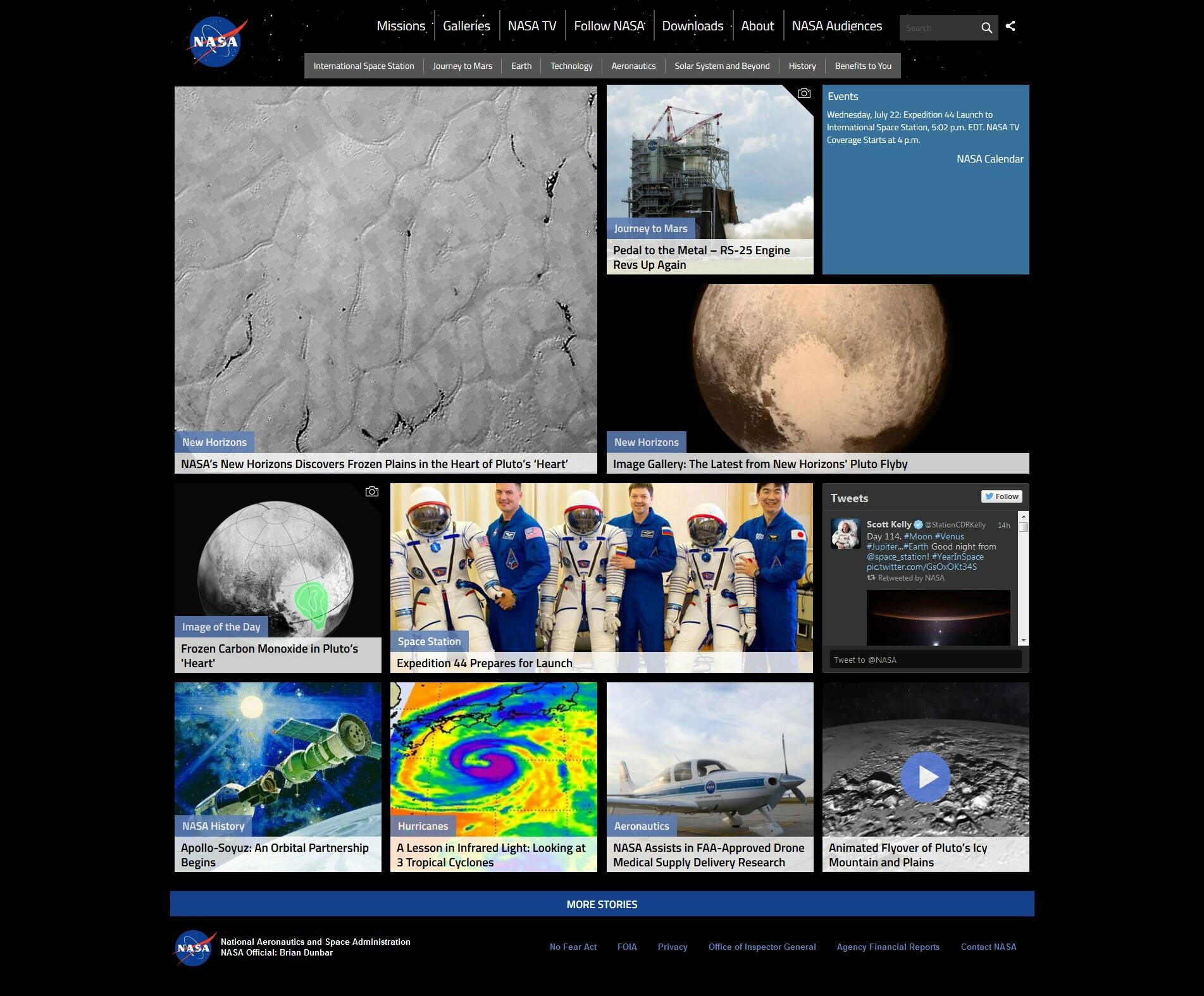Click the Tweets panel scroll-up arrow
Viewport: 1204px width, 996px height.
[1024, 517]
